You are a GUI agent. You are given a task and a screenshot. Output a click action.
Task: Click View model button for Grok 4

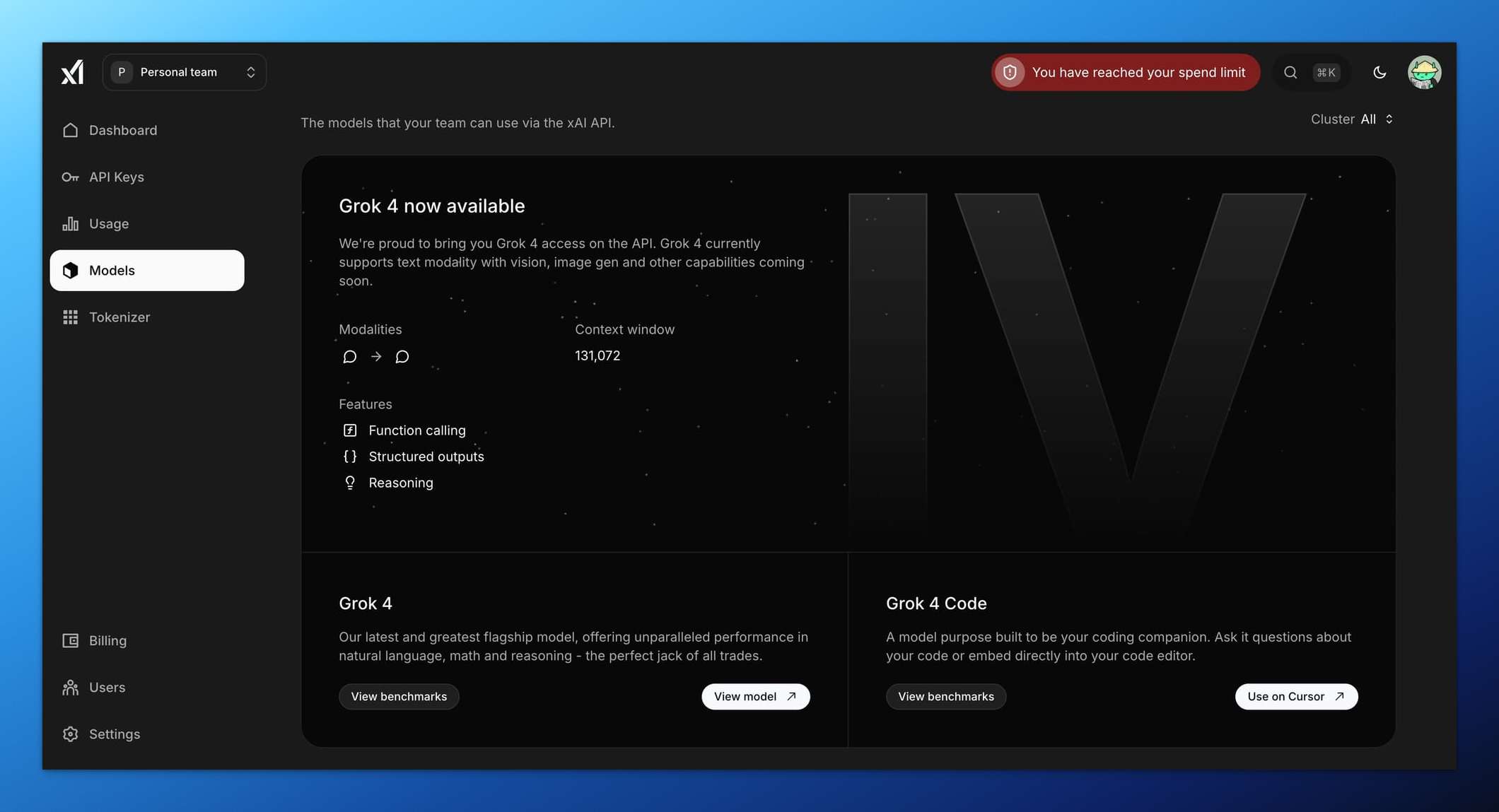[x=755, y=697]
